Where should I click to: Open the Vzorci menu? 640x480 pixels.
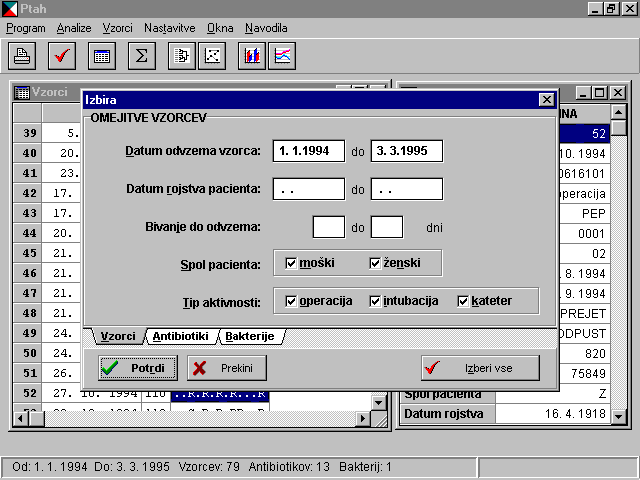coord(118,28)
